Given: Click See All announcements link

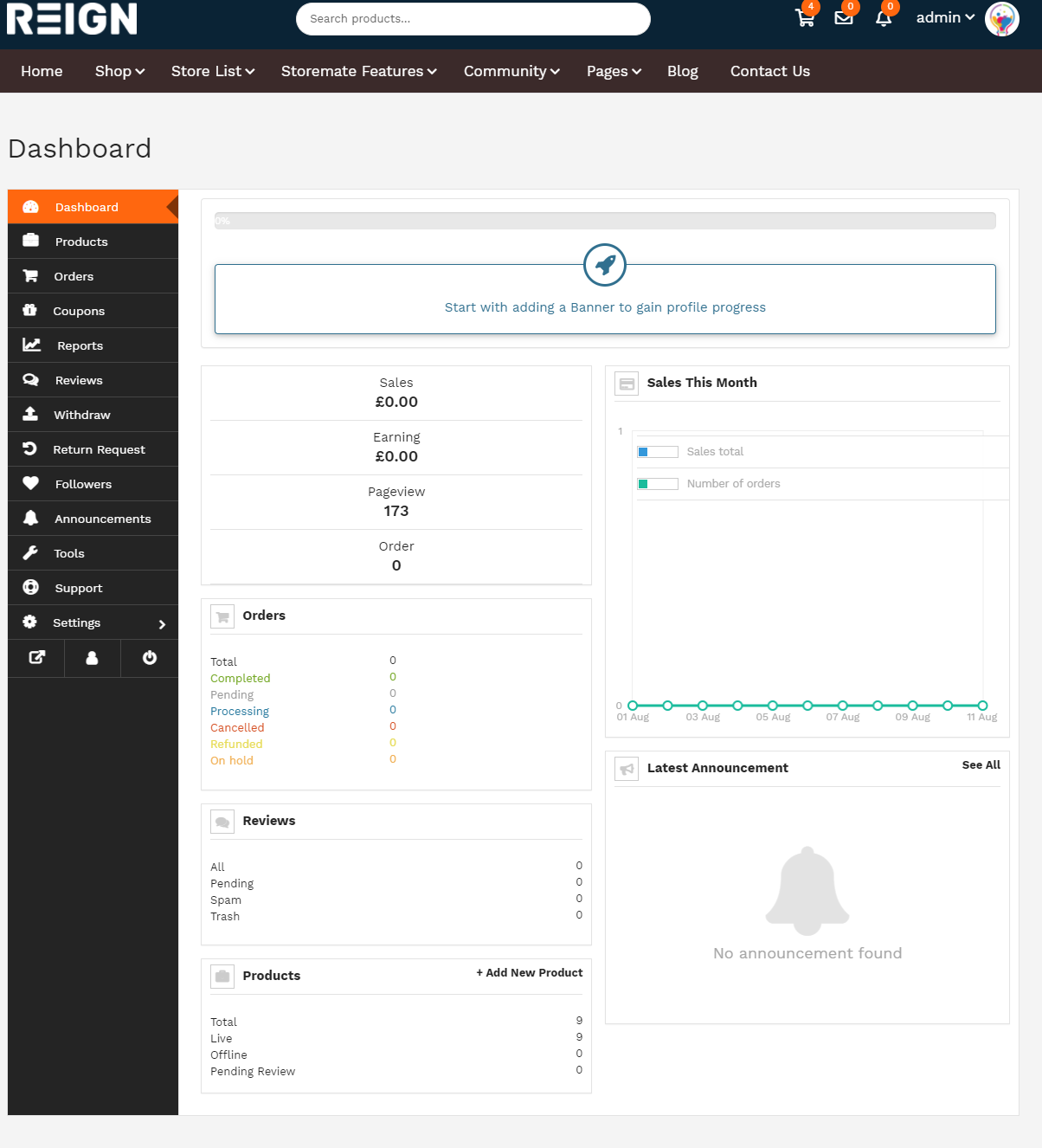Looking at the screenshot, I should click(981, 765).
